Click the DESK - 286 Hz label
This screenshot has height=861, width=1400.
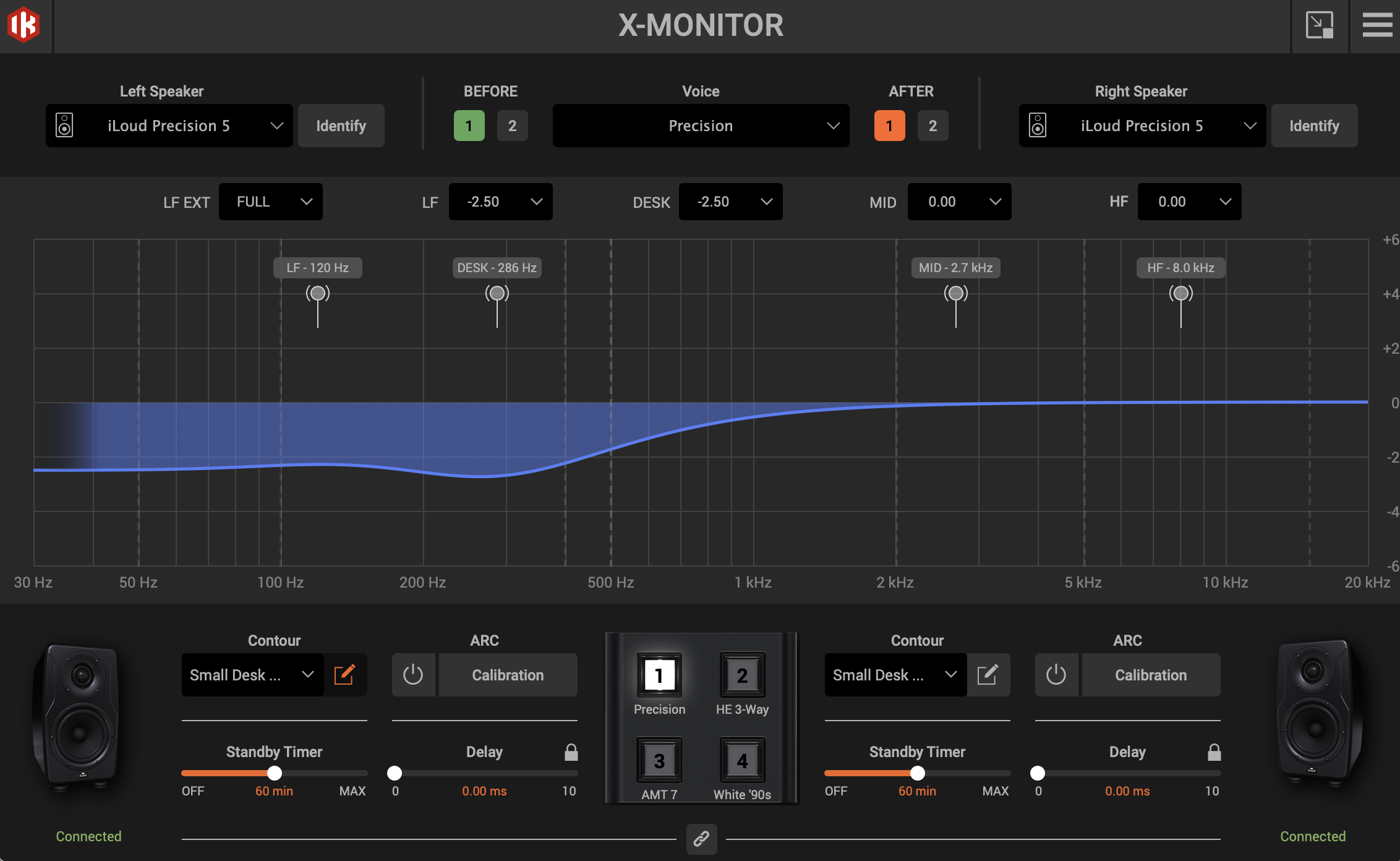[497, 268]
